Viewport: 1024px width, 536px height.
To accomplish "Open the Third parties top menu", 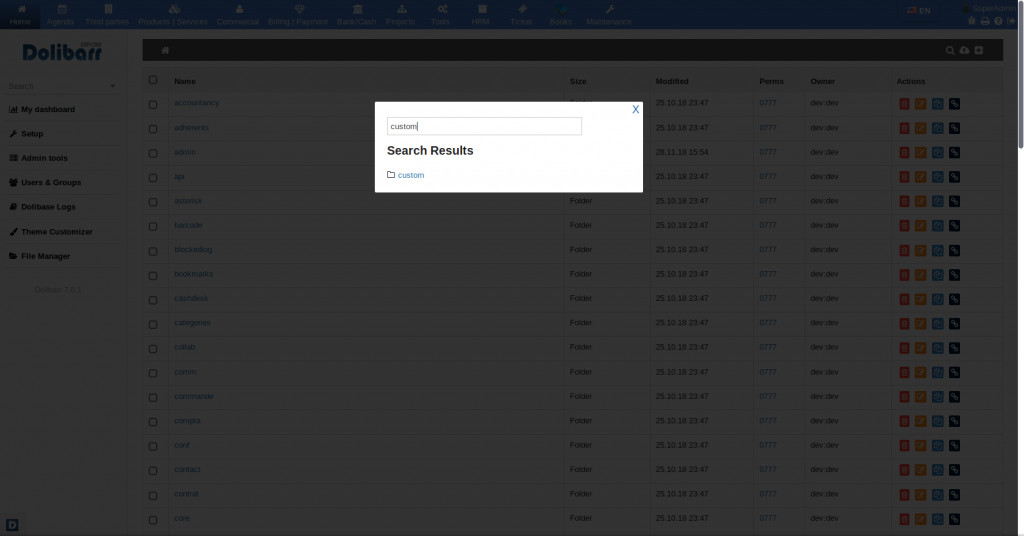I will 107,14.
